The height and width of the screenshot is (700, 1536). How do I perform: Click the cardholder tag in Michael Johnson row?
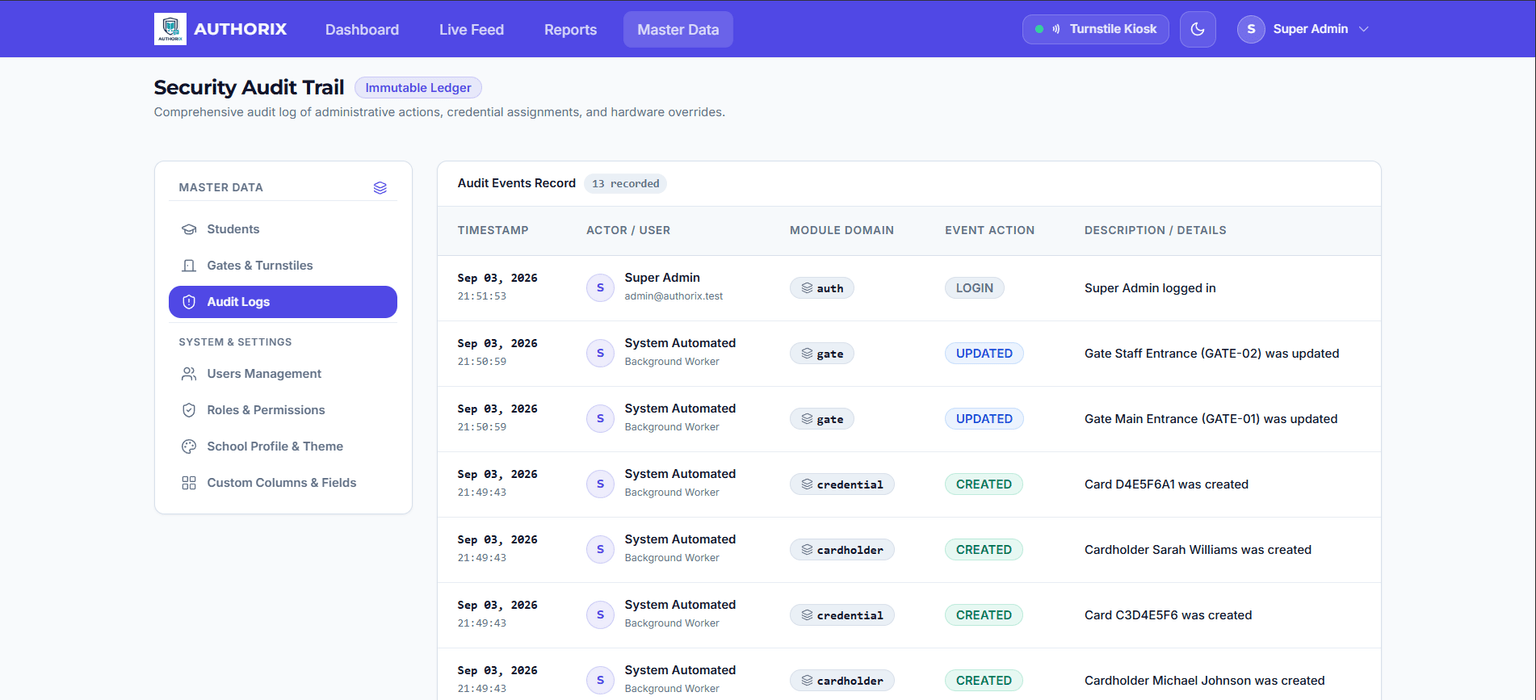[842, 680]
